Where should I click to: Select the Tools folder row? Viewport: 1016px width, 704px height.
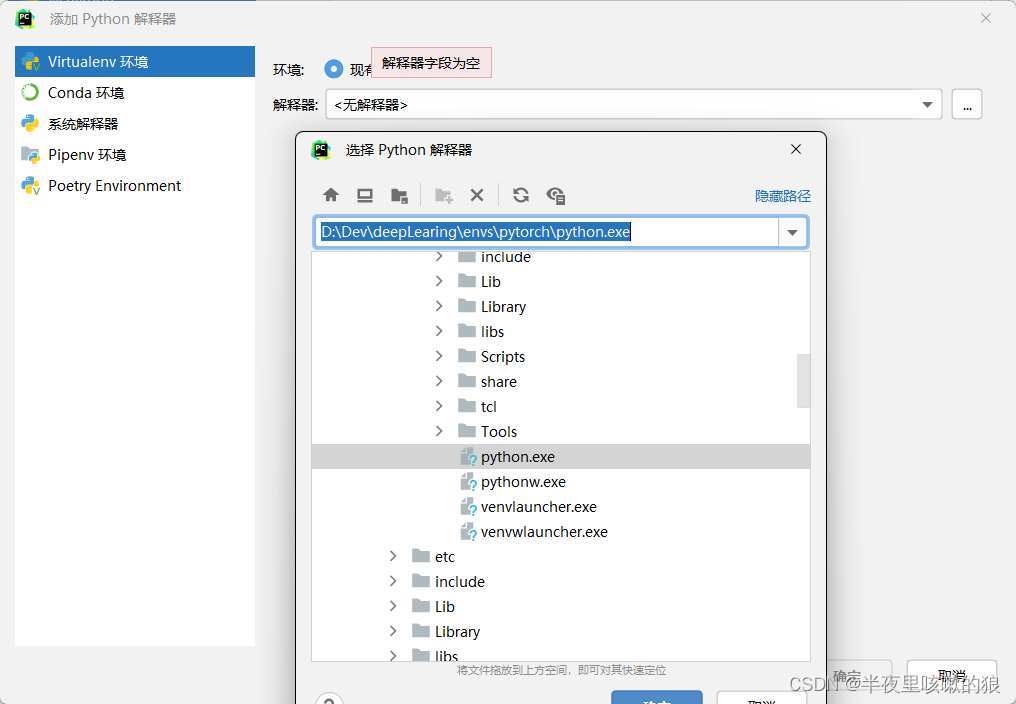pyautogui.click(x=560, y=432)
